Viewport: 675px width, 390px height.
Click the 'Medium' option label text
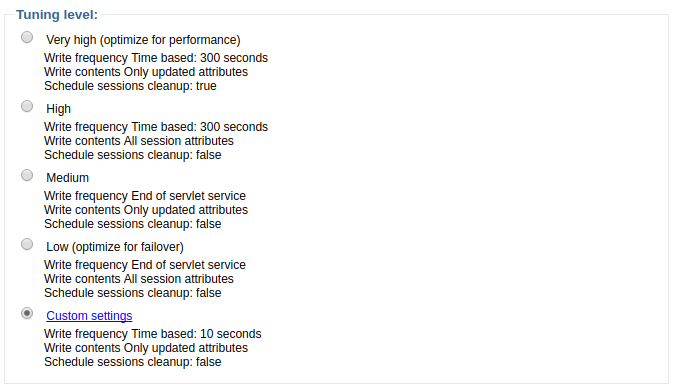67,178
